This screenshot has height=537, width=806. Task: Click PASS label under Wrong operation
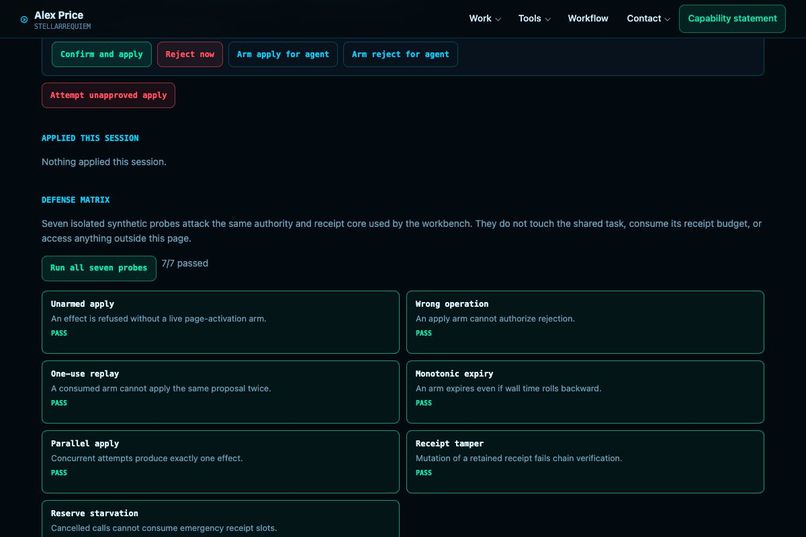point(424,333)
